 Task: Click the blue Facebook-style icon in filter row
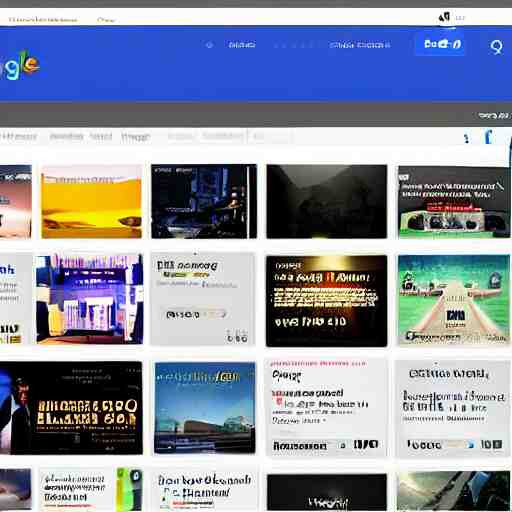click(489, 137)
